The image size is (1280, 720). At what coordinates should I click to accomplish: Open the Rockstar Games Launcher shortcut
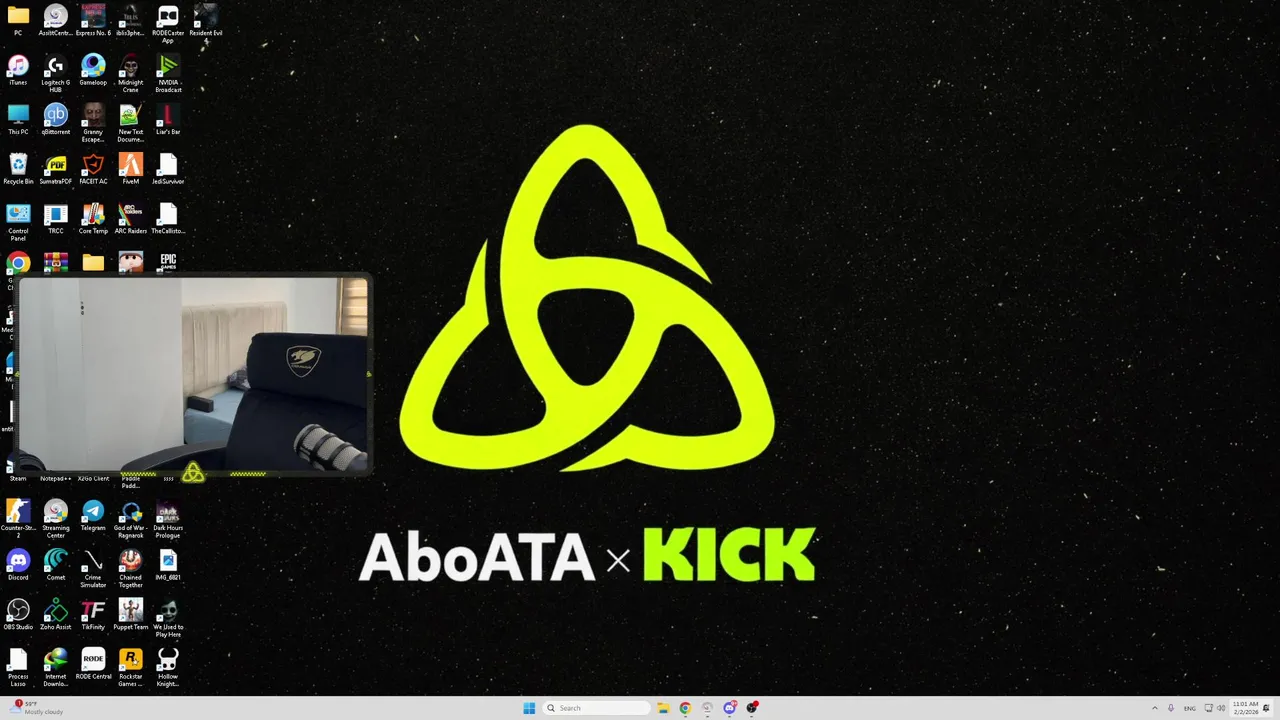coord(131,668)
